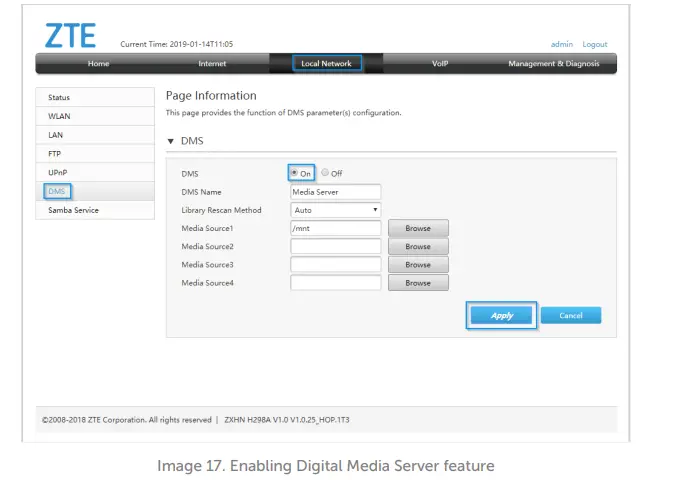
Task: Click the DMS Name field
Action: [336, 192]
